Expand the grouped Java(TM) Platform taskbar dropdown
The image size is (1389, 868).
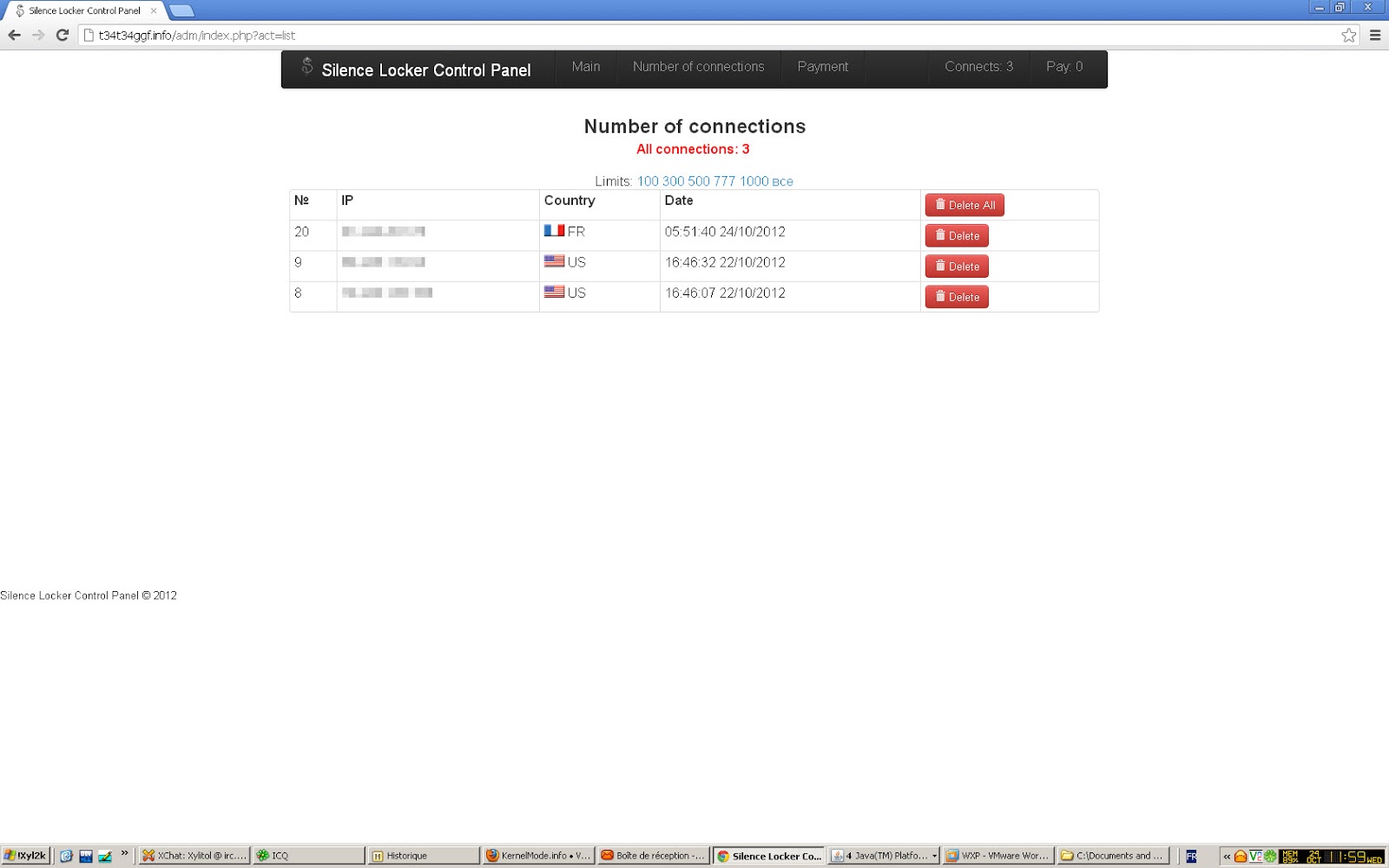point(934,856)
